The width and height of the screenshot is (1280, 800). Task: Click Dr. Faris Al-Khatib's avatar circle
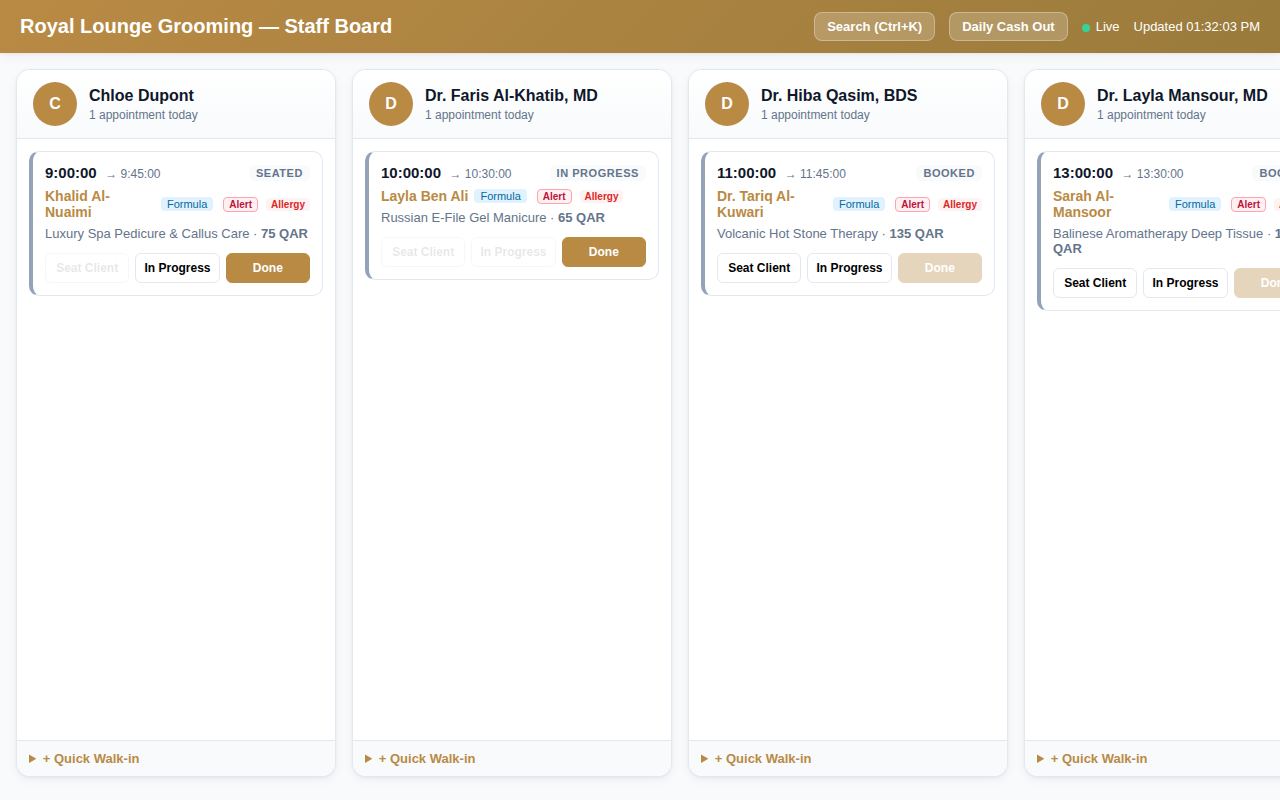click(391, 104)
